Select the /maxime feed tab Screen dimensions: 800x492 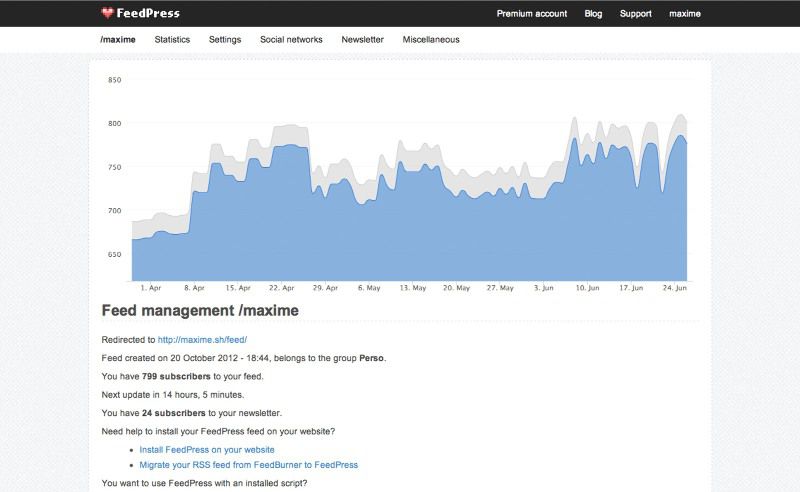(x=118, y=40)
